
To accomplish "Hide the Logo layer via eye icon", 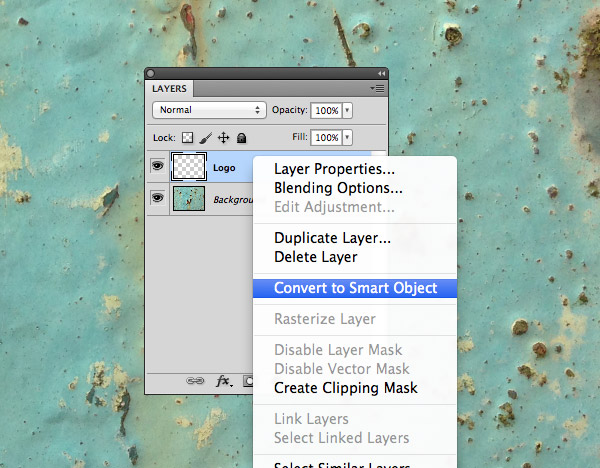I will coord(158,166).
